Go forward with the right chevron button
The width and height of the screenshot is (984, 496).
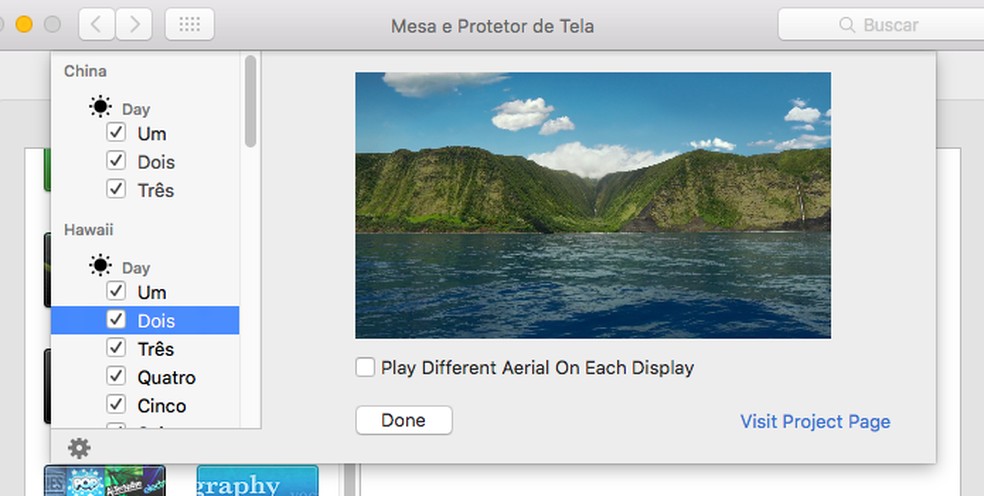(134, 24)
